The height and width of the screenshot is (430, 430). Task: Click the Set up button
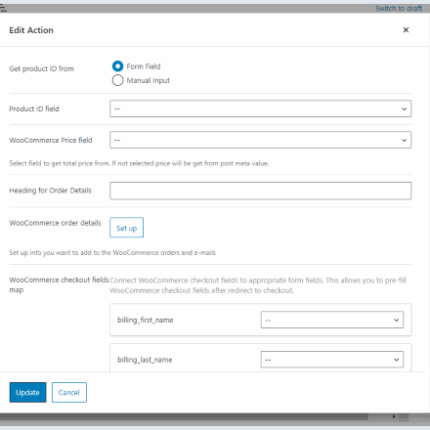[x=127, y=228]
